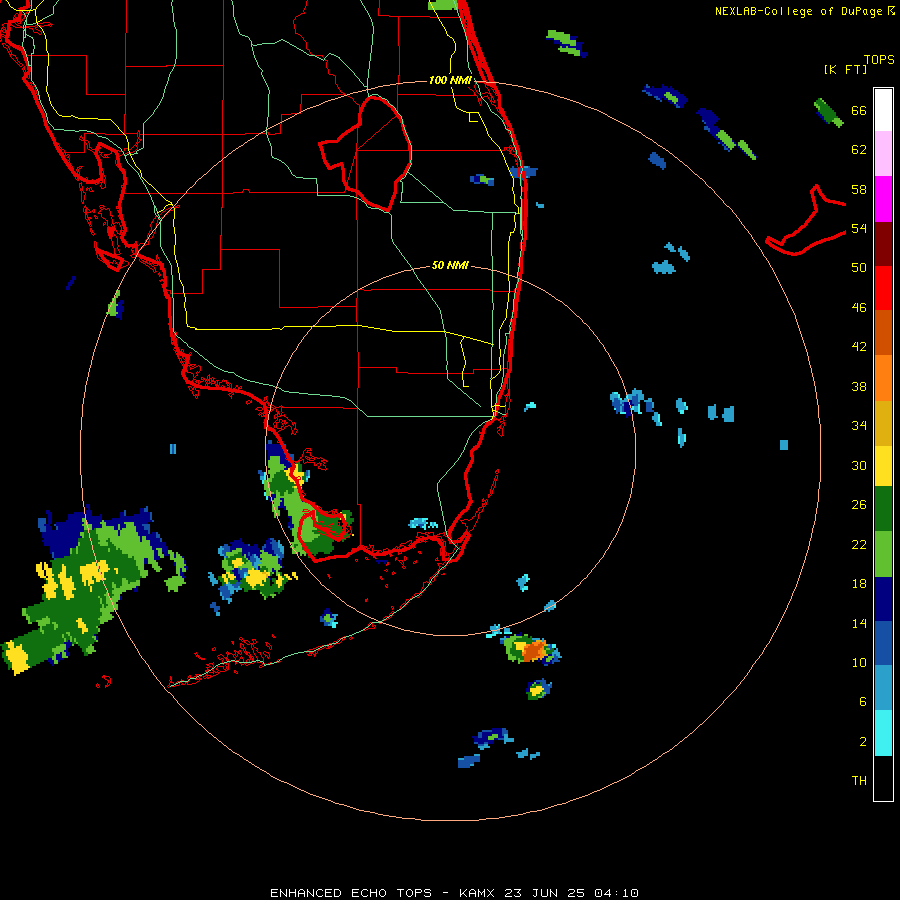Screen dimensions: 900x900
Task: Click the 'KAMX' station identifier in the caption
Action: point(477,893)
